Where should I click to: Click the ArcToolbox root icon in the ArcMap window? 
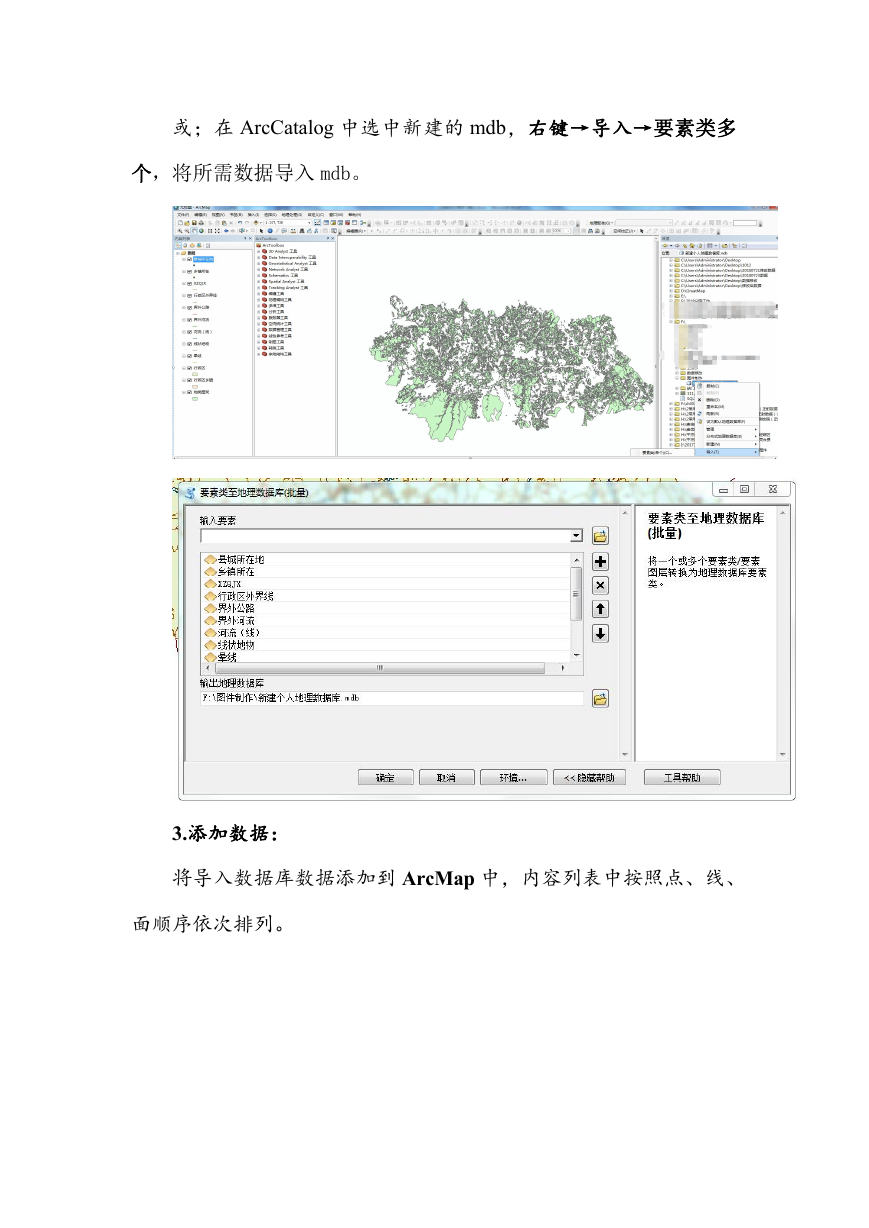(x=258, y=245)
